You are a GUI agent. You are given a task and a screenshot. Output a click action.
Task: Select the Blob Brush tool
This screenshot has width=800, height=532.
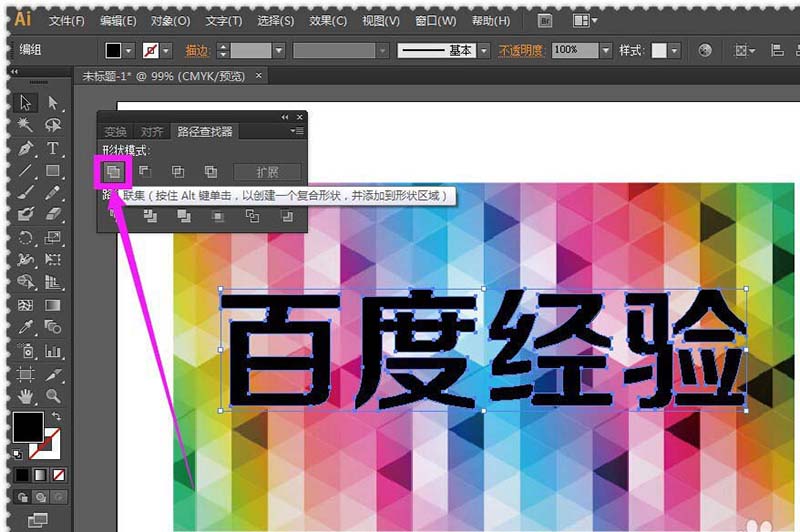click(25, 215)
